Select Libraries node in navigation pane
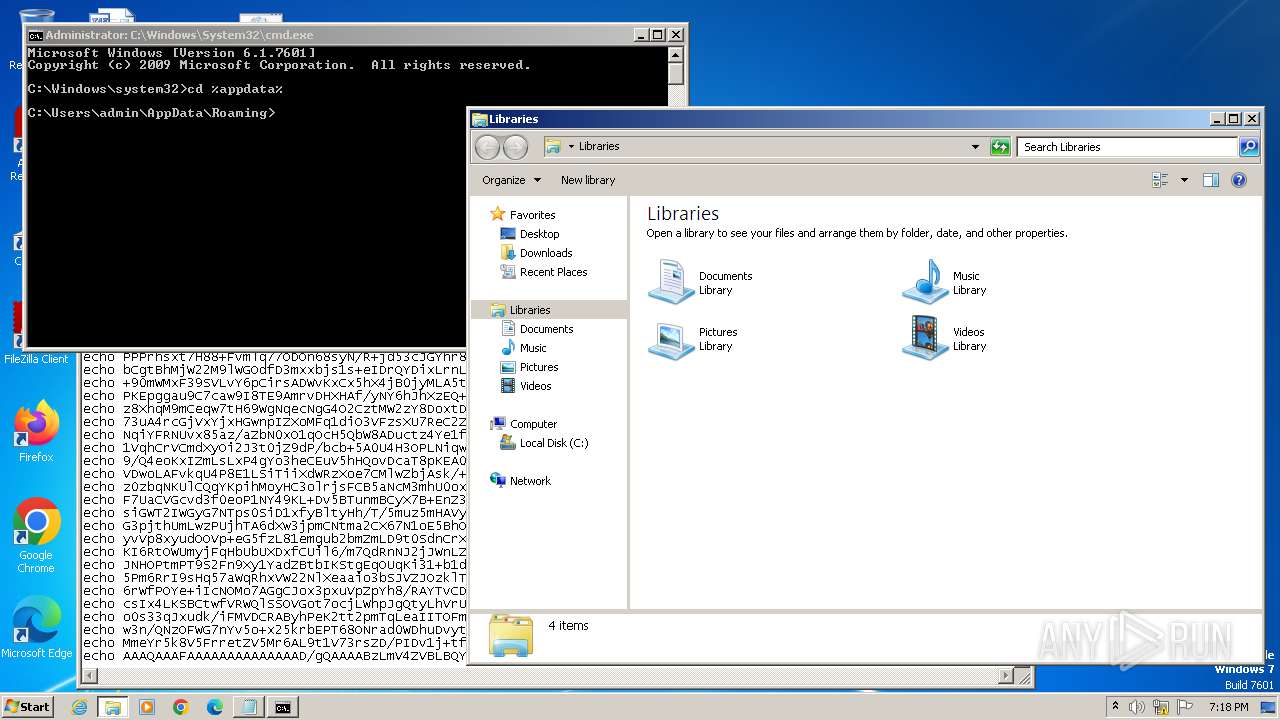The image size is (1280, 720). (530, 310)
